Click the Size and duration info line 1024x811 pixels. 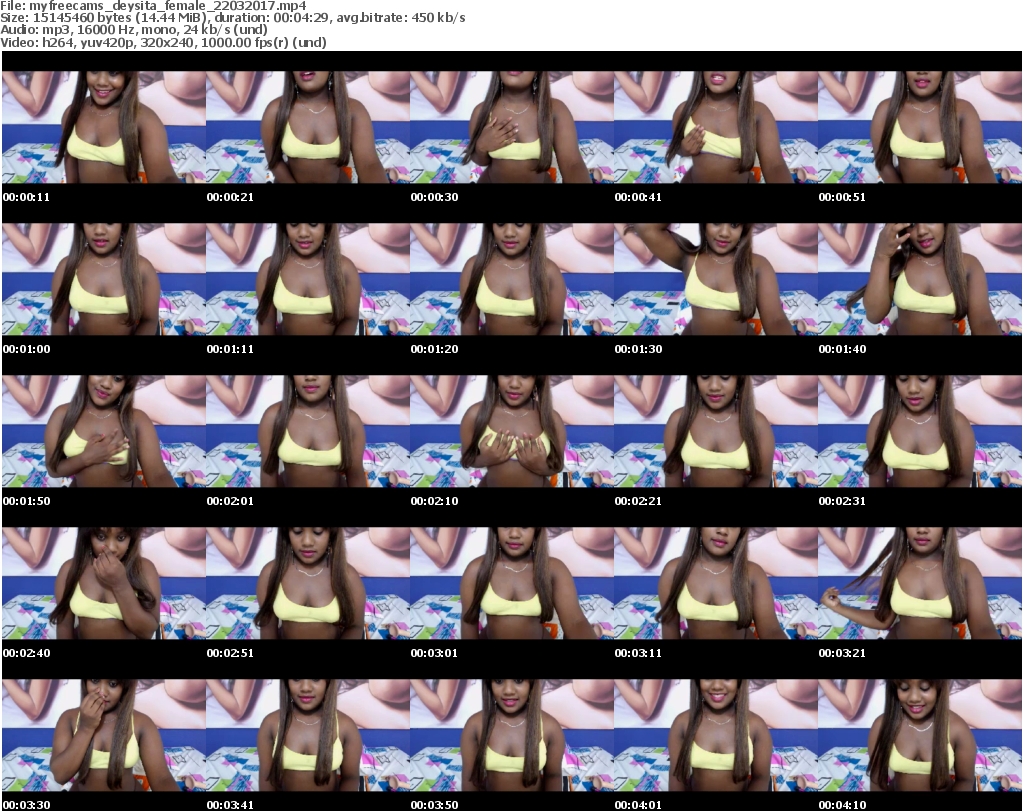[232, 18]
